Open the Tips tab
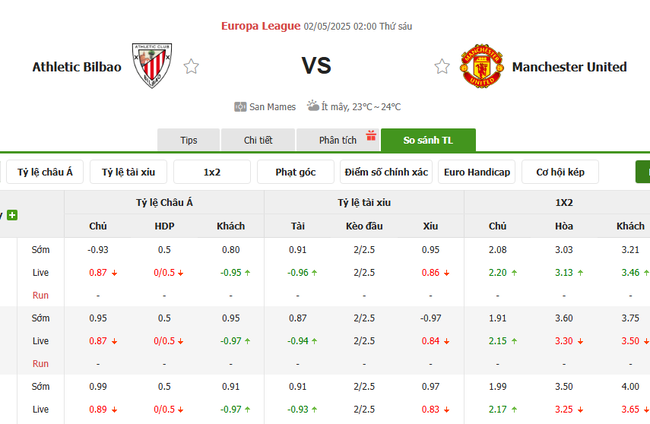The width and height of the screenshot is (650, 424). (x=188, y=141)
